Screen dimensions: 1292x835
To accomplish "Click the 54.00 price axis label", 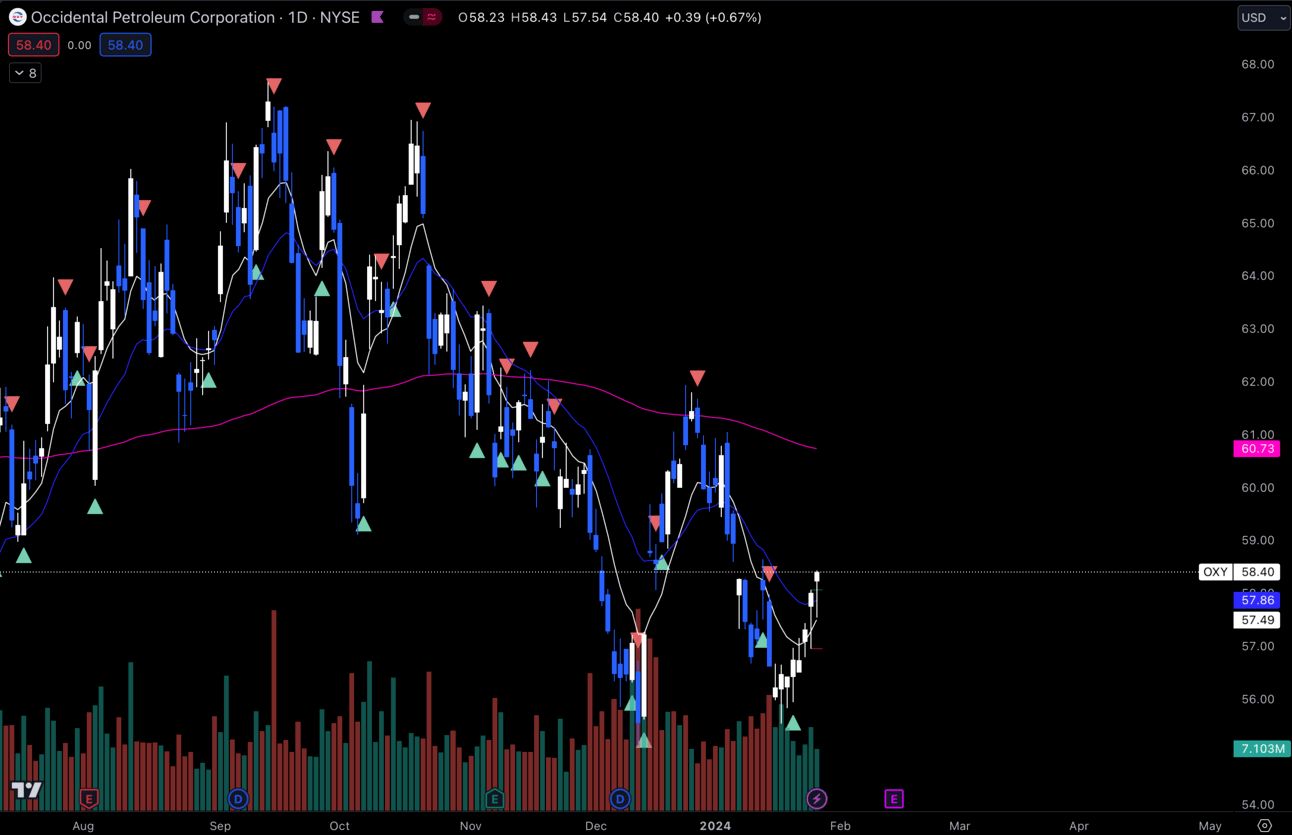I will click(x=1257, y=804).
